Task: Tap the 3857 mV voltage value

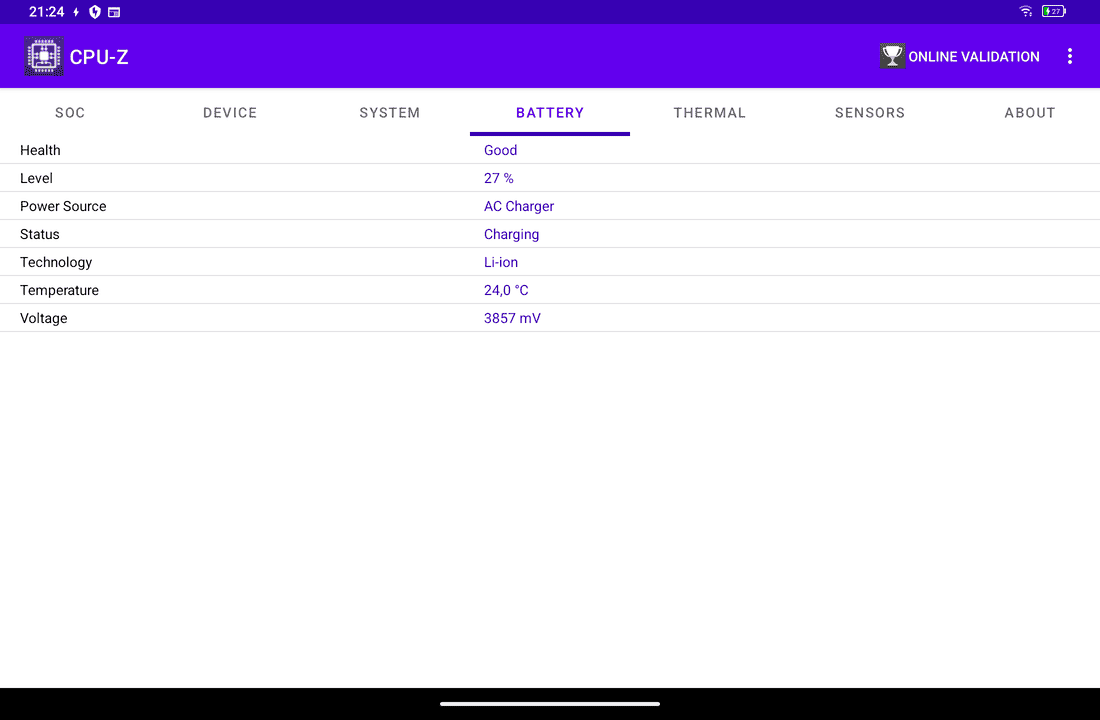Action: pyautogui.click(x=512, y=318)
